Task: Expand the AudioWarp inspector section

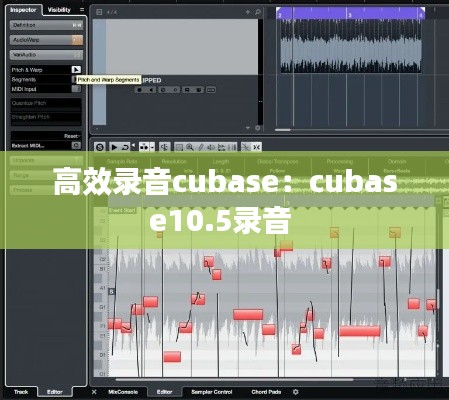Action: pos(46,40)
